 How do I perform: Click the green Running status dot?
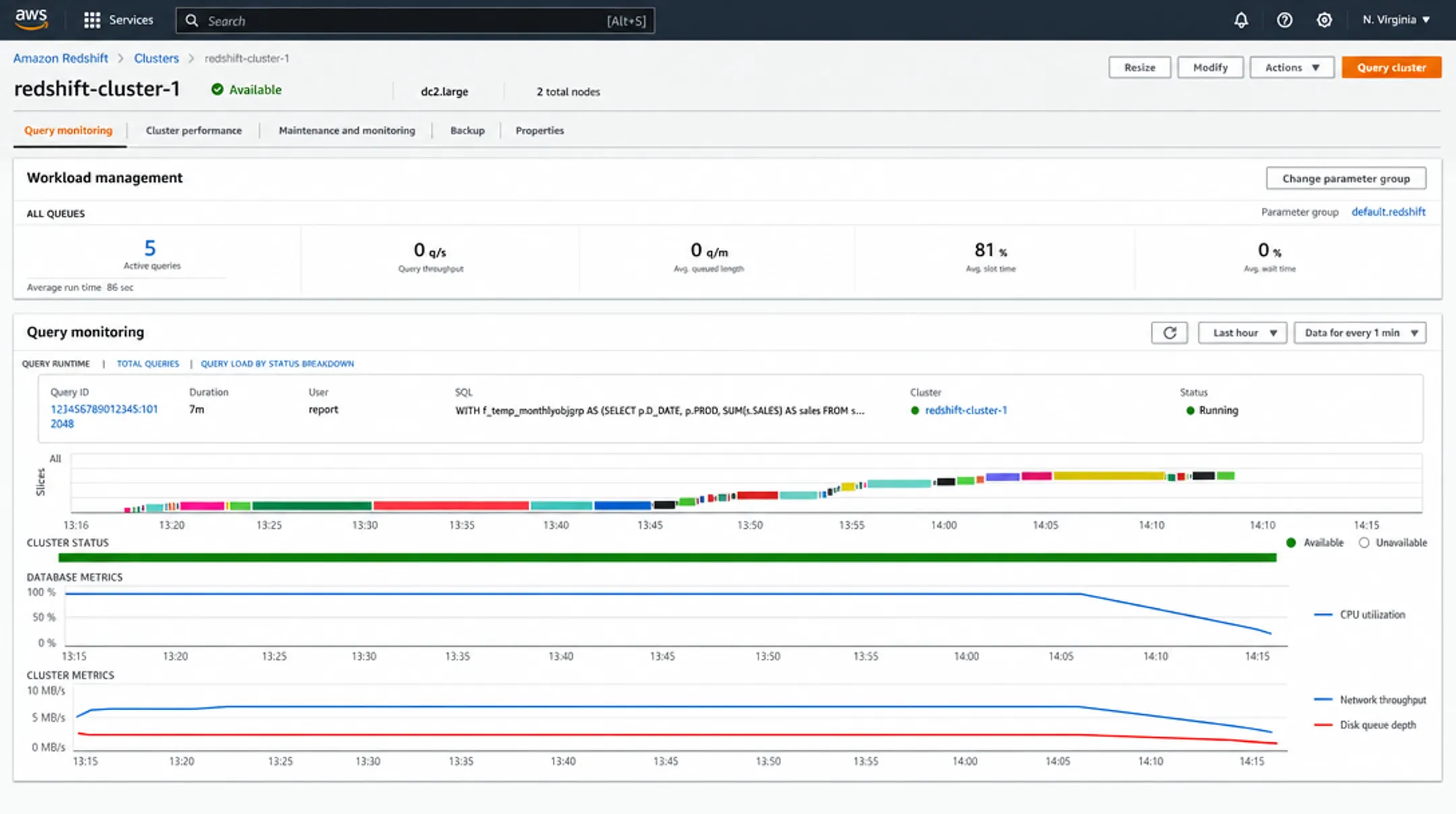(x=1190, y=410)
